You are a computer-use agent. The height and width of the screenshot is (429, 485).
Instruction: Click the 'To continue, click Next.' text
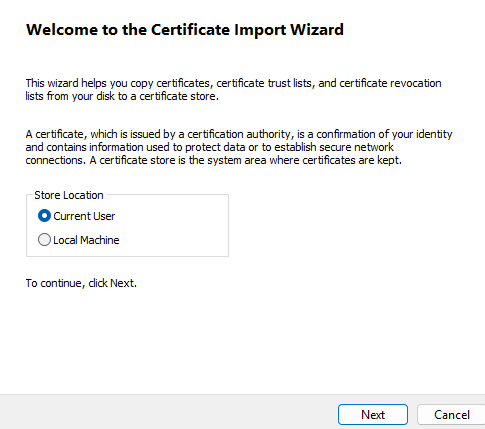coord(81,283)
